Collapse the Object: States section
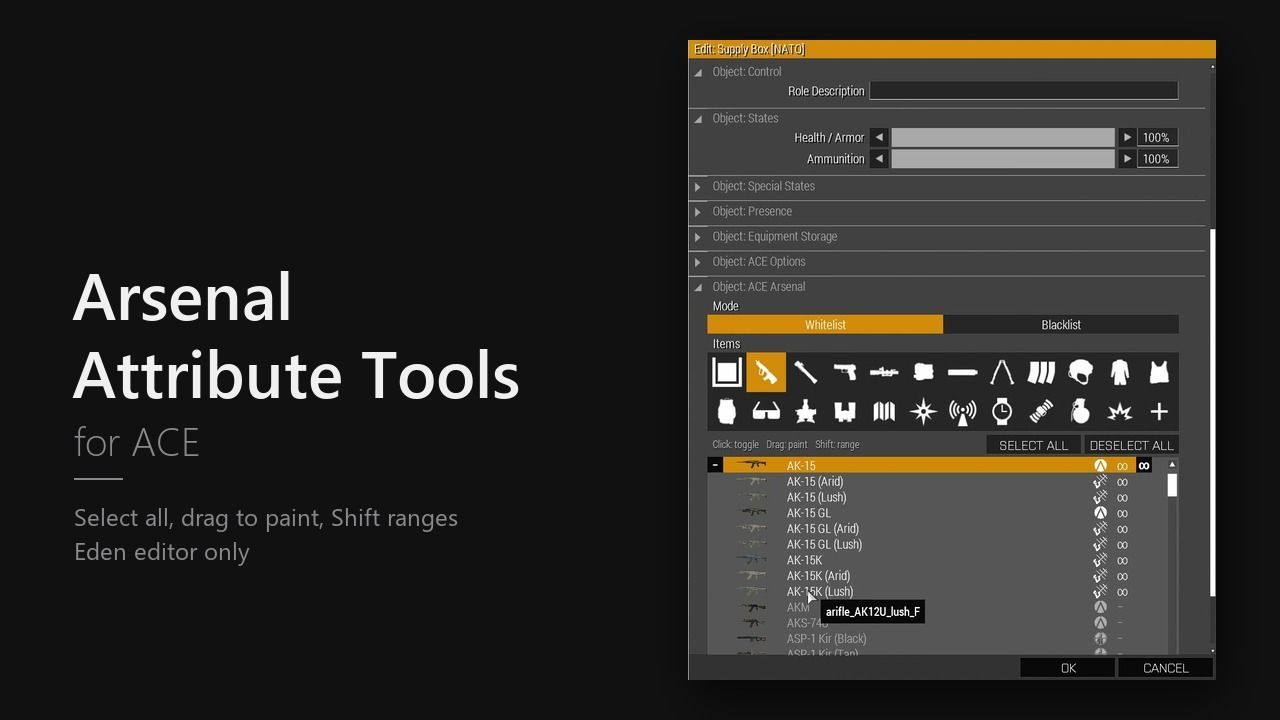 (x=698, y=119)
